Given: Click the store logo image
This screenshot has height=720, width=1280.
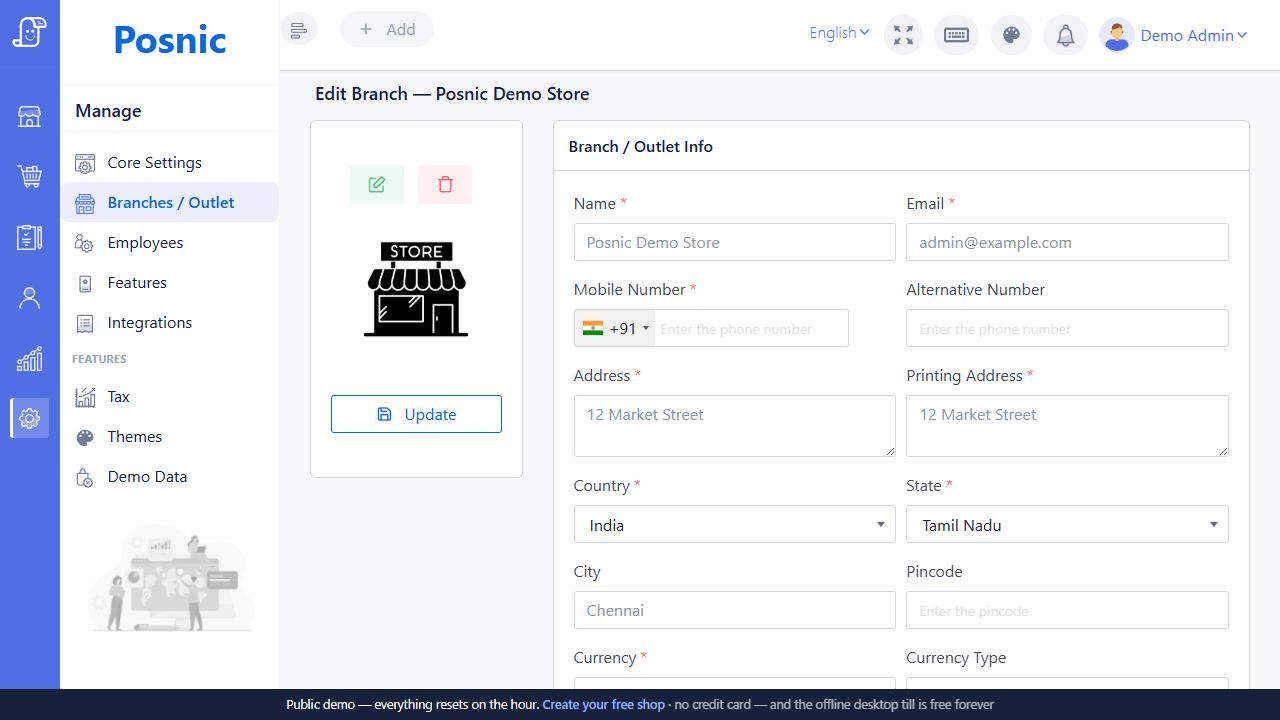Looking at the screenshot, I should click(x=416, y=289).
